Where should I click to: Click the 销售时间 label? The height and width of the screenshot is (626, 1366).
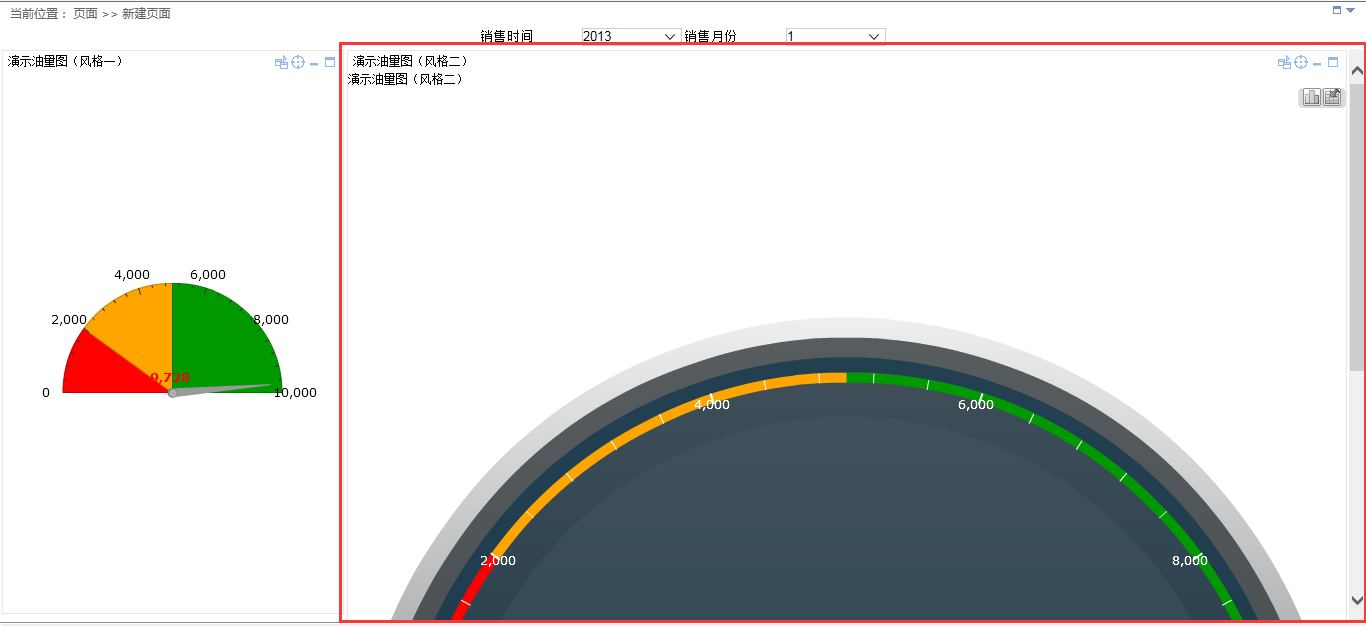tap(506, 36)
